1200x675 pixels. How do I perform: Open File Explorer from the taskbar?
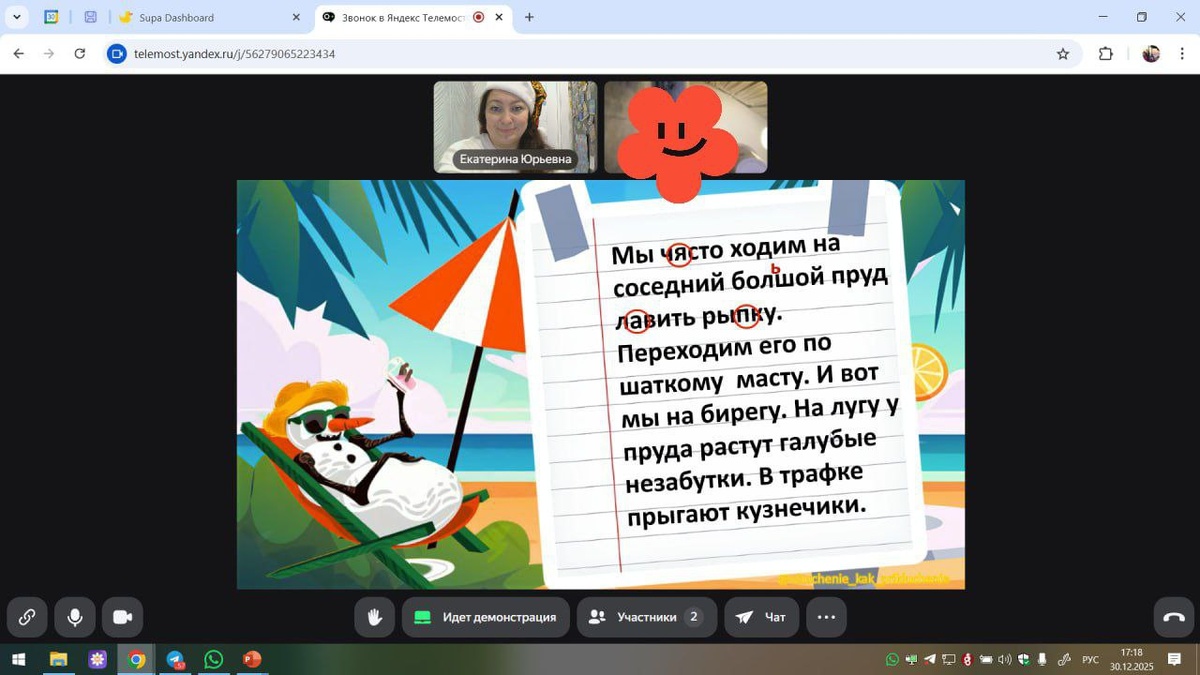click(59, 660)
